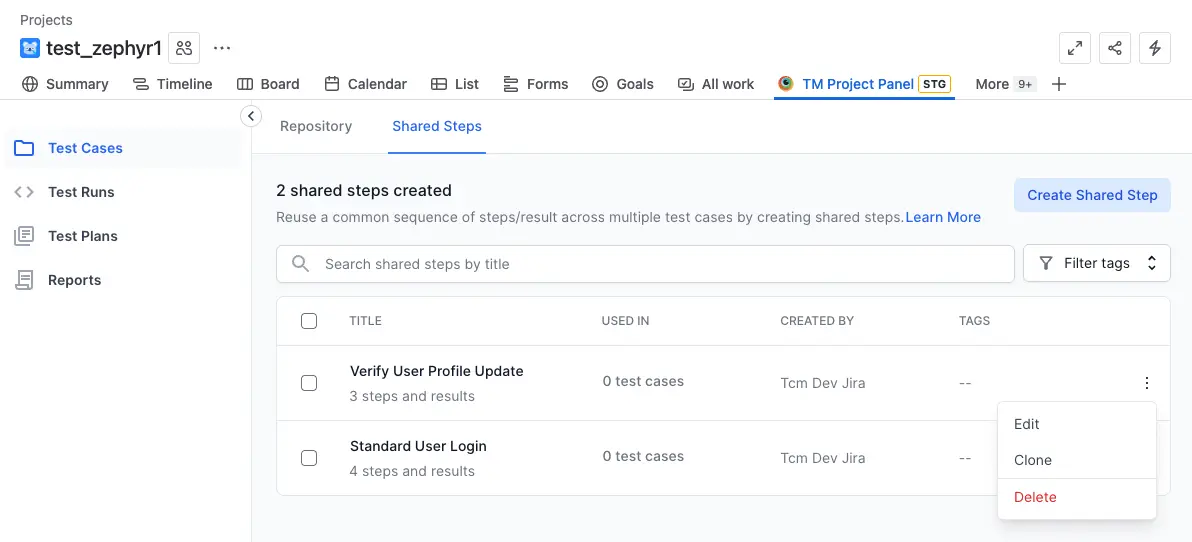Click the share icon in header
Image resolution: width=1192 pixels, height=542 pixels.
tap(1115, 48)
